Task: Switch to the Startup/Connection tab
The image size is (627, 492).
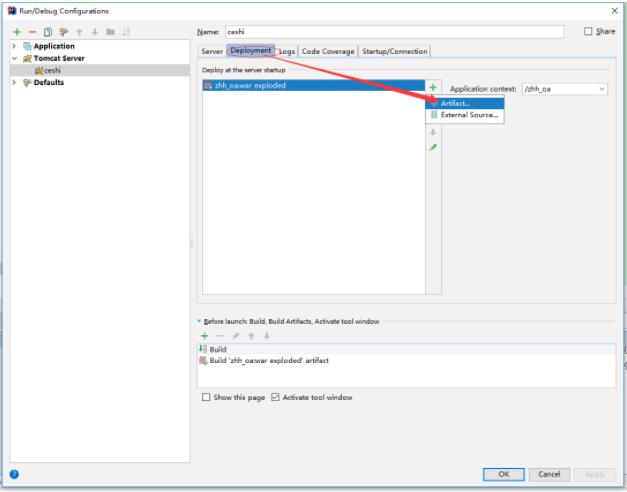Action: [395, 51]
